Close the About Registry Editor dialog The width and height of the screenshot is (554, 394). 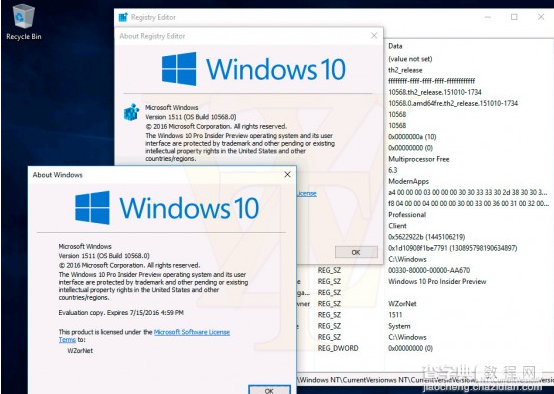point(374,36)
